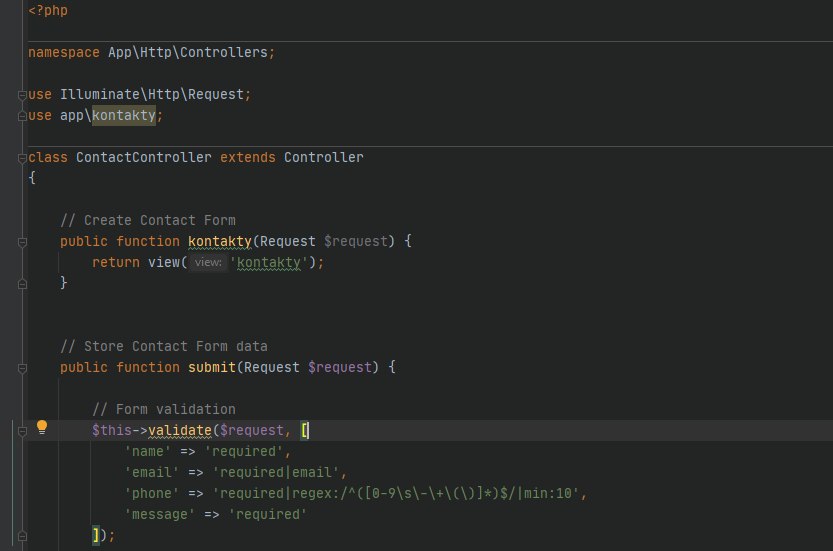This screenshot has height=551, width=833.
Task: Fold the ContactController class block
Action: (22, 158)
